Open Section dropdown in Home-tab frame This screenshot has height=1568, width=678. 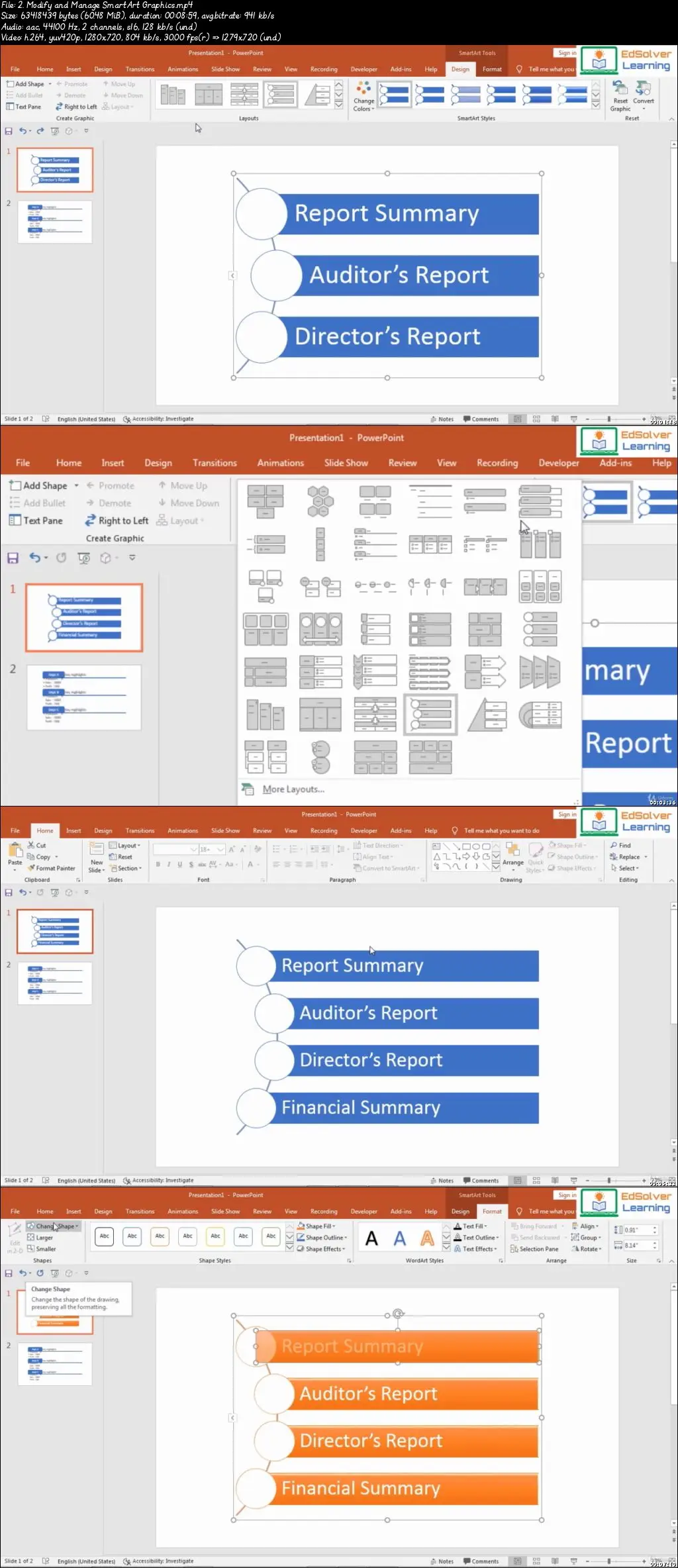[125, 868]
